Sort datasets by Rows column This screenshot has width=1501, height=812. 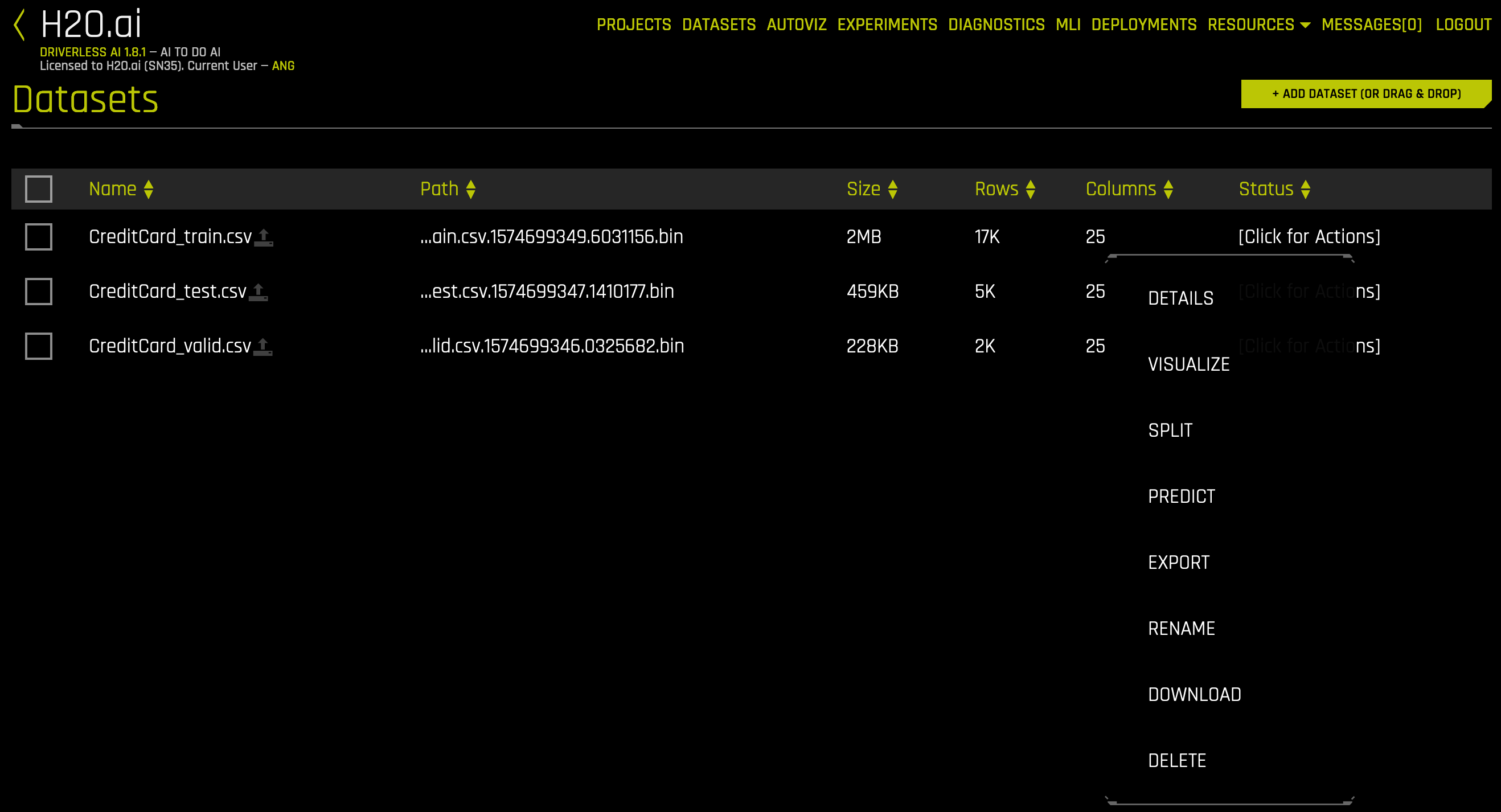(1030, 188)
